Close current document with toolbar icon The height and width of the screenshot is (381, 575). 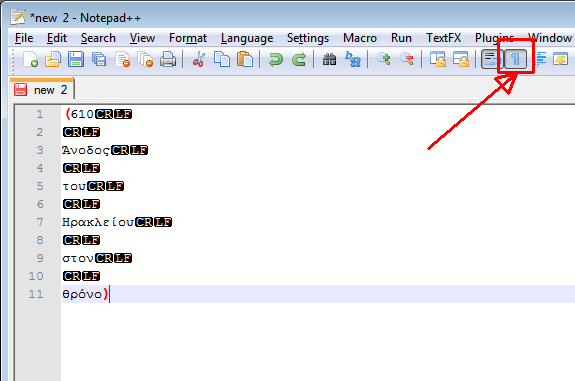(x=122, y=59)
